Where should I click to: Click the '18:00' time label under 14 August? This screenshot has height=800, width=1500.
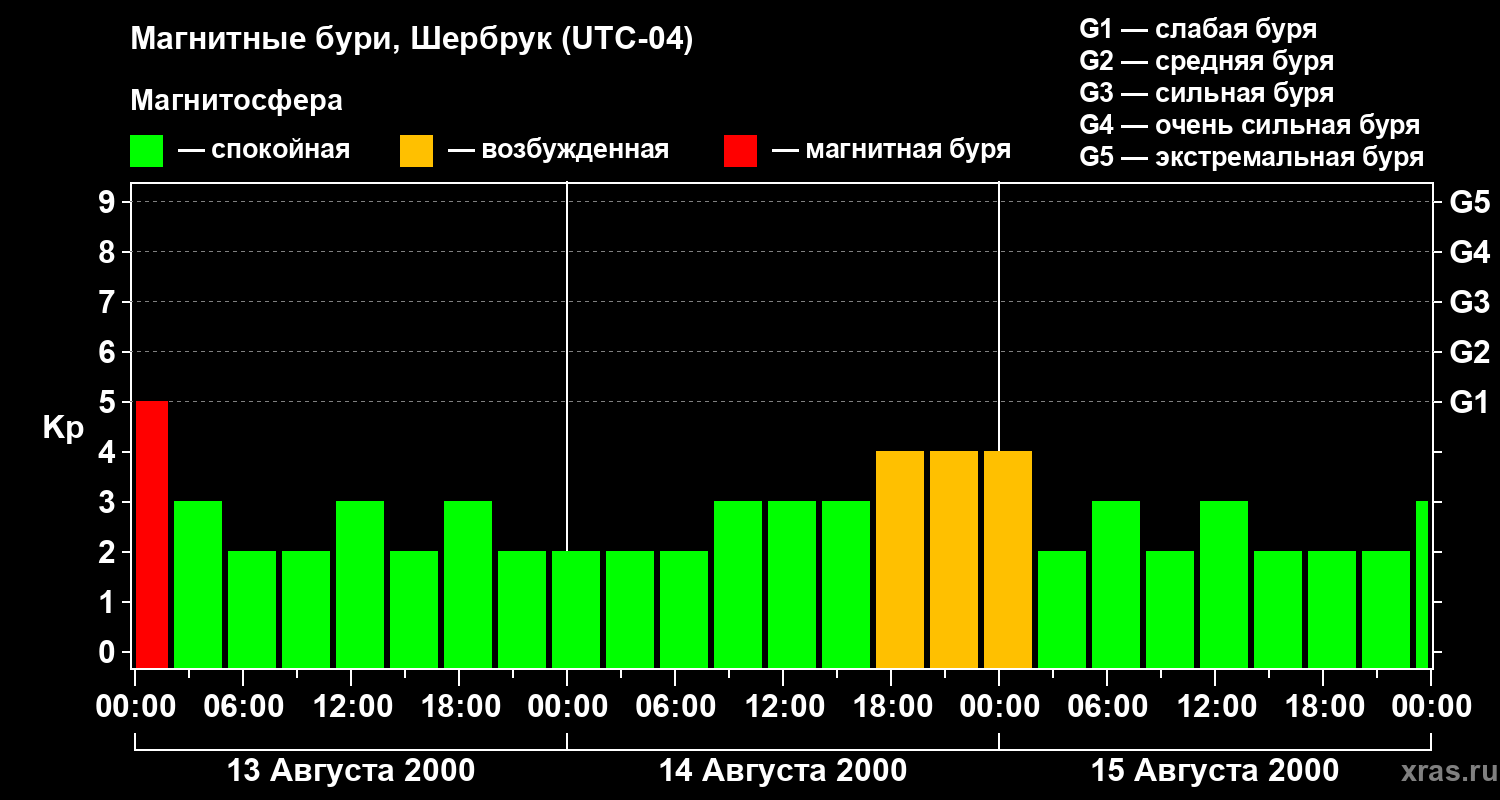pyautogui.click(x=891, y=707)
